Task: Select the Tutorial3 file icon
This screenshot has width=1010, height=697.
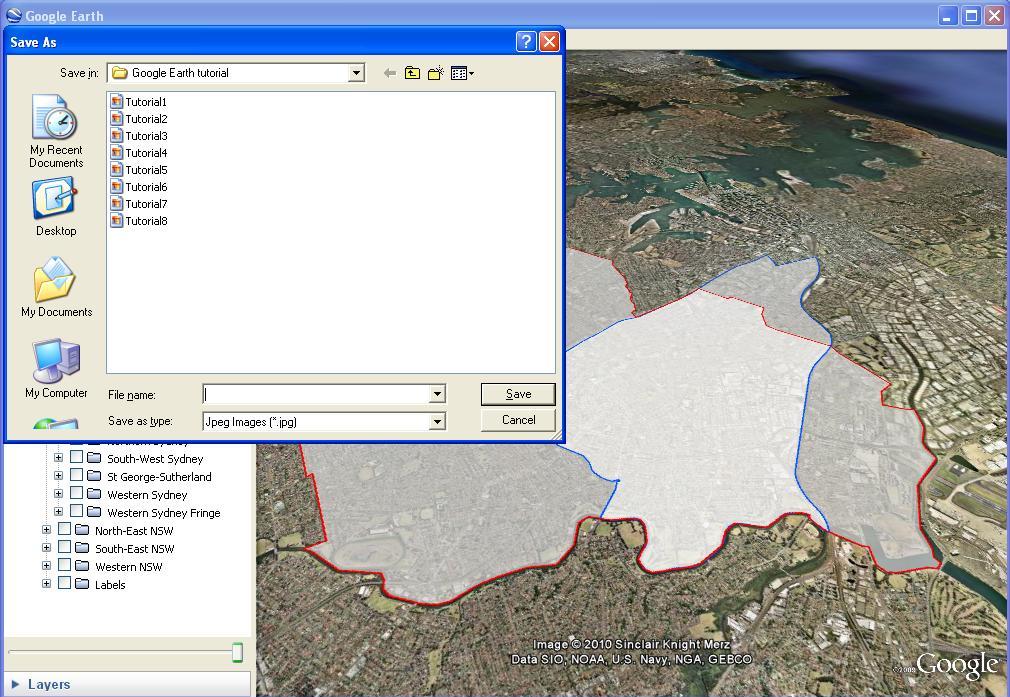Action: [x=117, y=135]
